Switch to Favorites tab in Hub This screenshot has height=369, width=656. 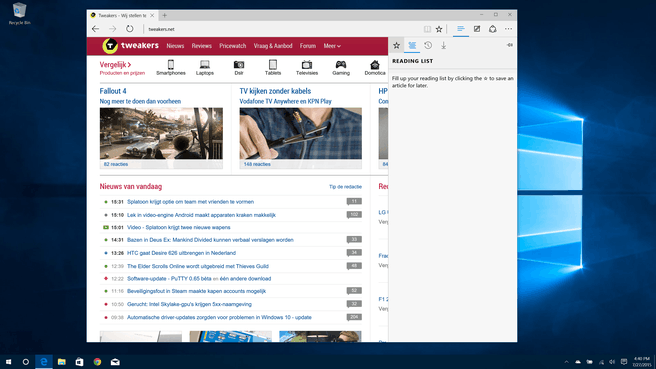[x=396, y=45]
